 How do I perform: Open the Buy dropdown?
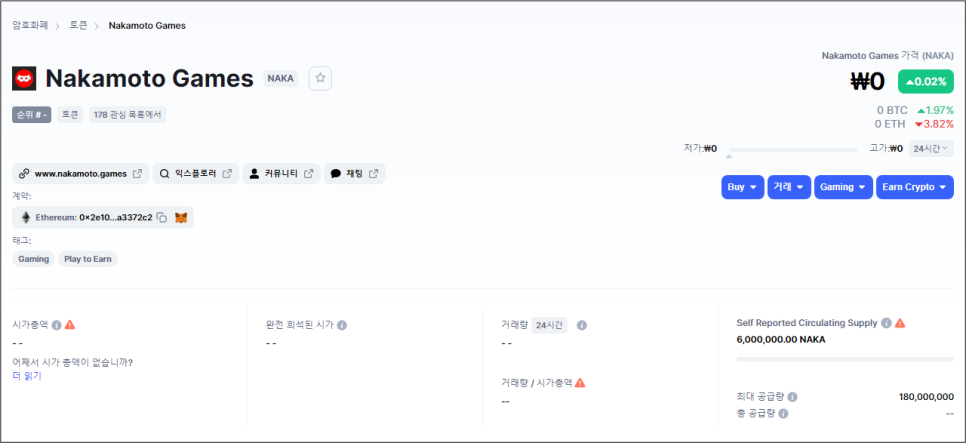click(x=743, y=187)
